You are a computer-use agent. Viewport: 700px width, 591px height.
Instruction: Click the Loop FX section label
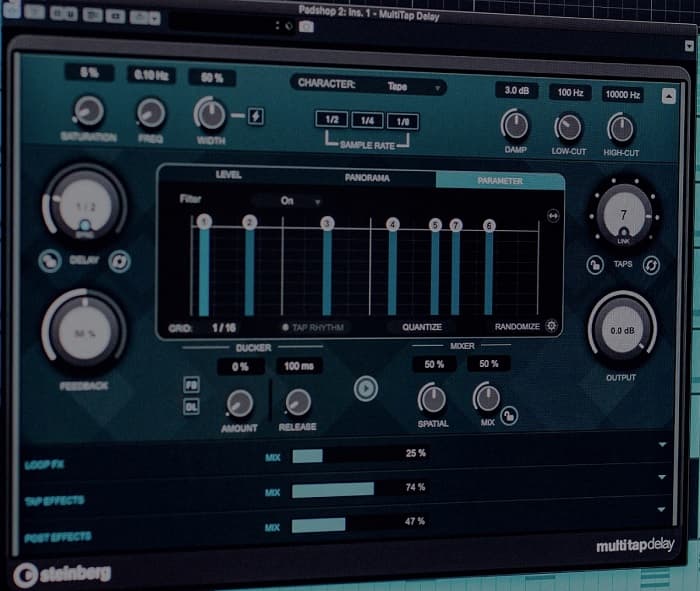[x=44, y=465]
